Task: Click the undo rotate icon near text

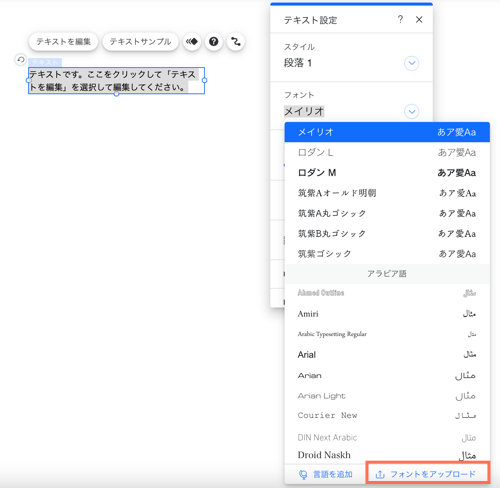Action: (x=21, y=60)
